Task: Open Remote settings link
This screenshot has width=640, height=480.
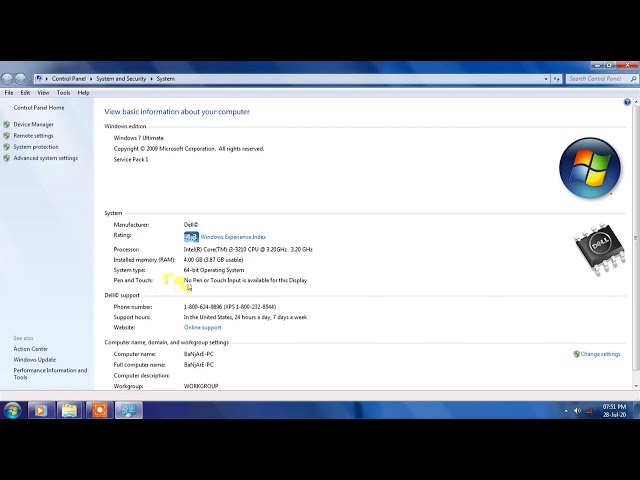Action: point(33,136)
